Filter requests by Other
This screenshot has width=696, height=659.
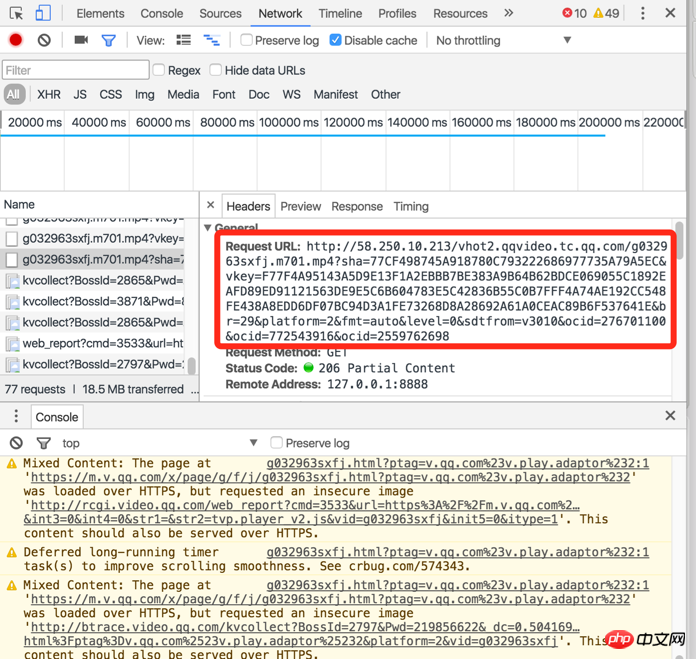(x=386, y=95)
